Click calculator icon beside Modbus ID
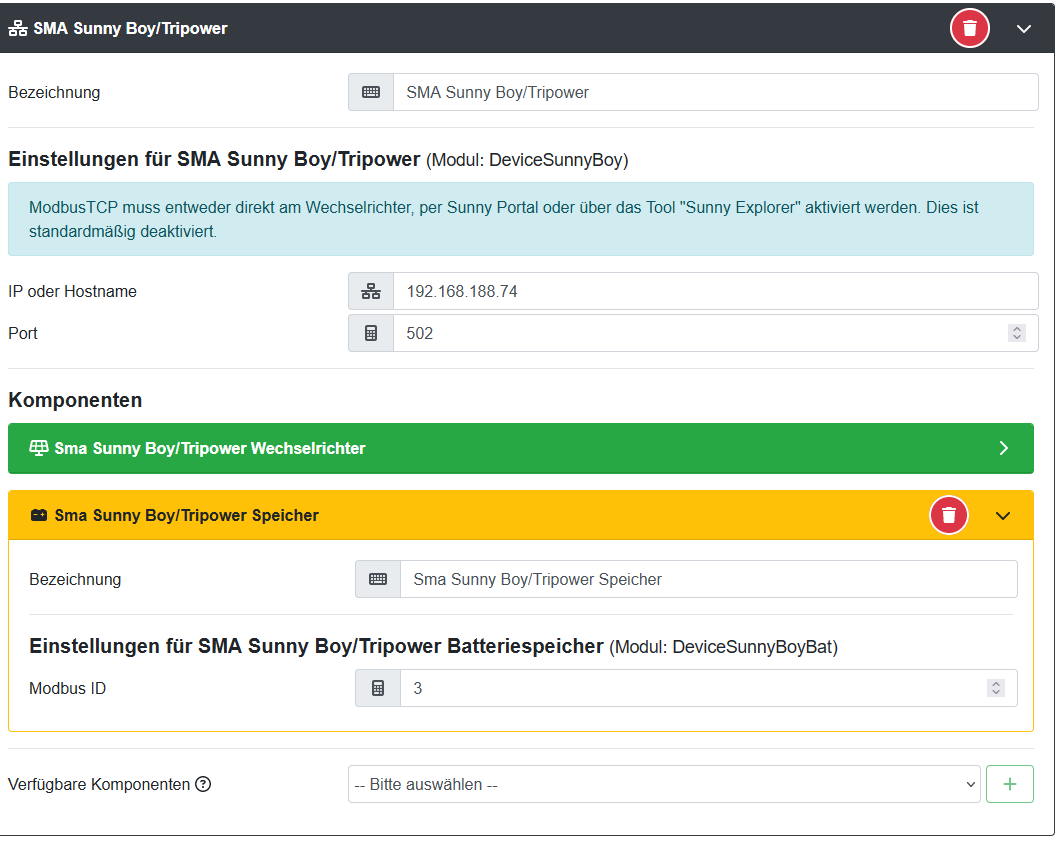The image size is (1060, 842). (378, 689)
